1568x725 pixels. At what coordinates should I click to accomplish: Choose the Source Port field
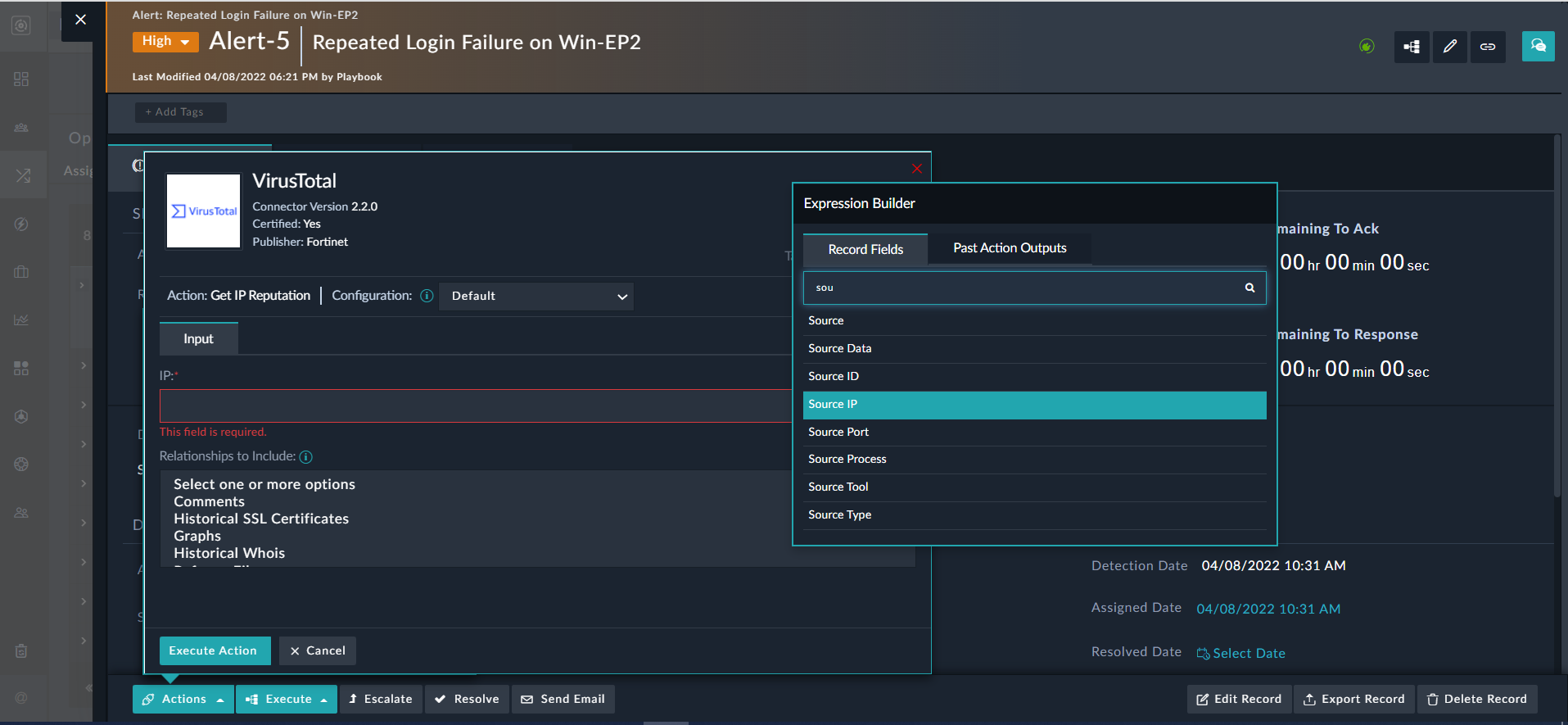point(1035,433)
